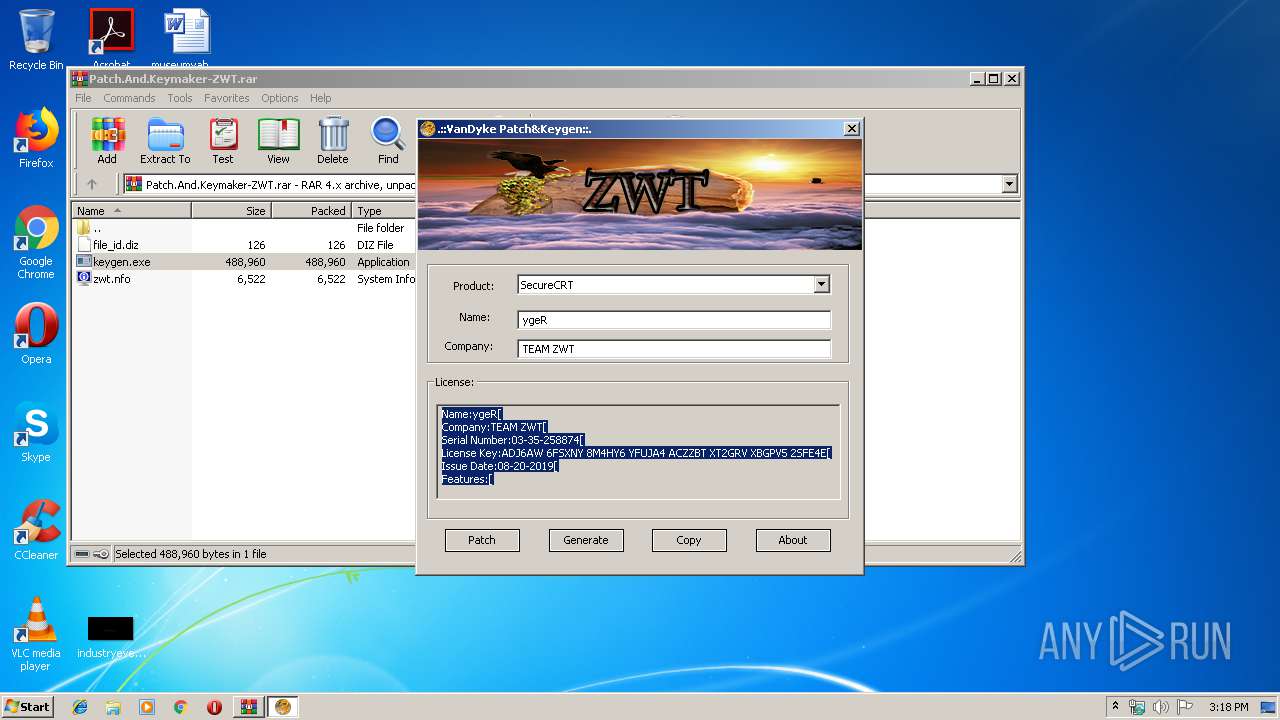Open Chrome from the taskbar
The height and width of the screenshot is (720, 1280).
[x=180, y=707]
